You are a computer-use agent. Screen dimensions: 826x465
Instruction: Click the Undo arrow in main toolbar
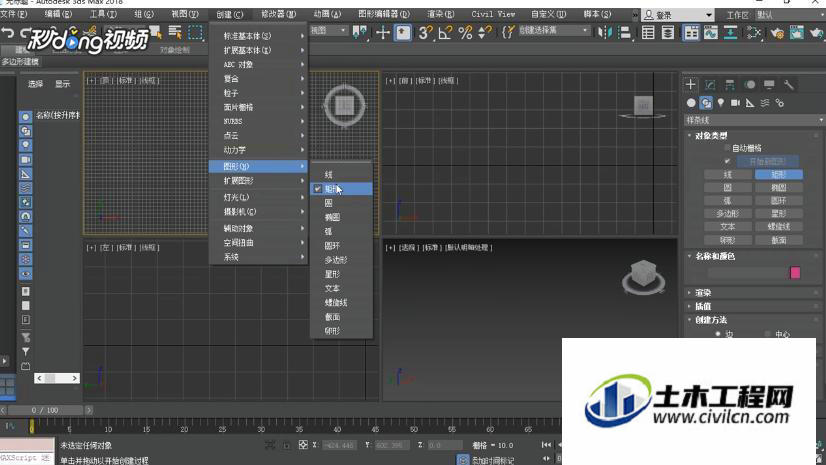pos(7,33)
